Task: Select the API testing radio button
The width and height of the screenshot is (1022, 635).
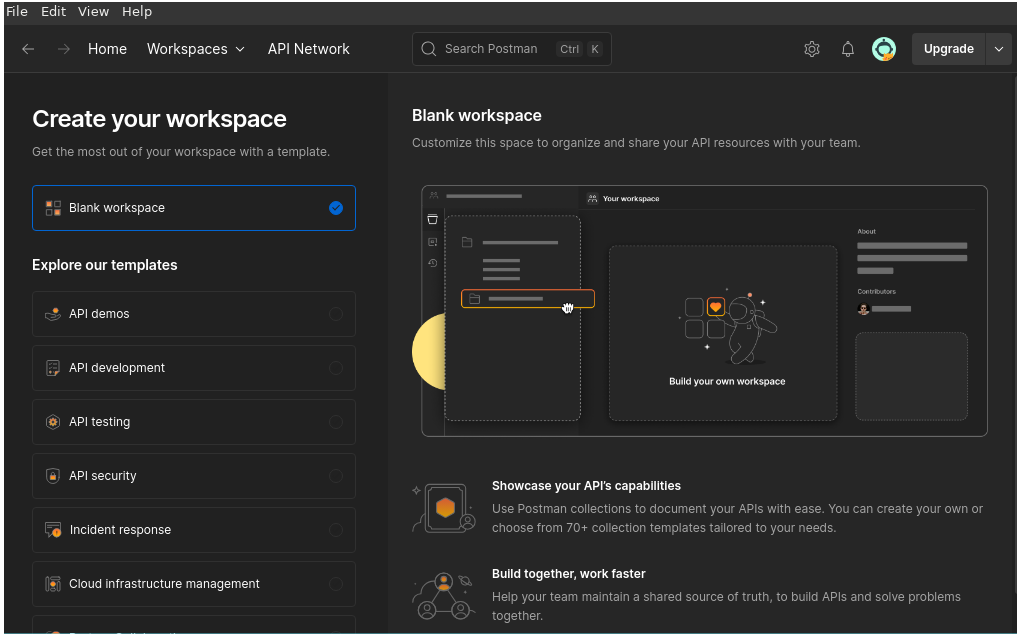Action: click(x=336, y=422)
